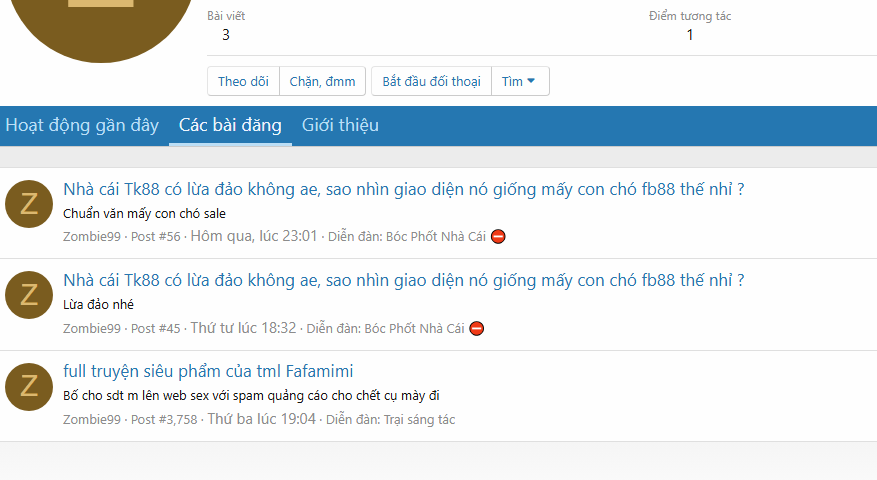
Task: Open the Tk88 thread title above Post #56
Action: coord(403,189)
